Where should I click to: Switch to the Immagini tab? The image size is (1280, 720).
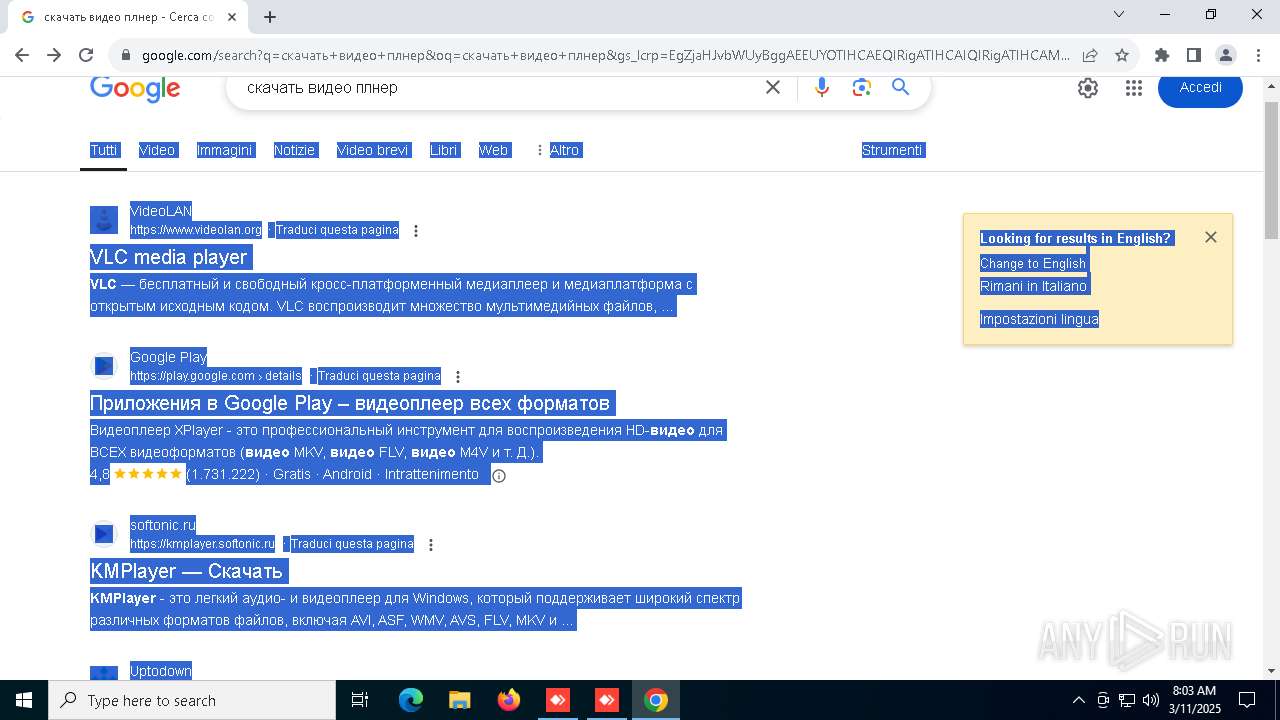[225, 150]
